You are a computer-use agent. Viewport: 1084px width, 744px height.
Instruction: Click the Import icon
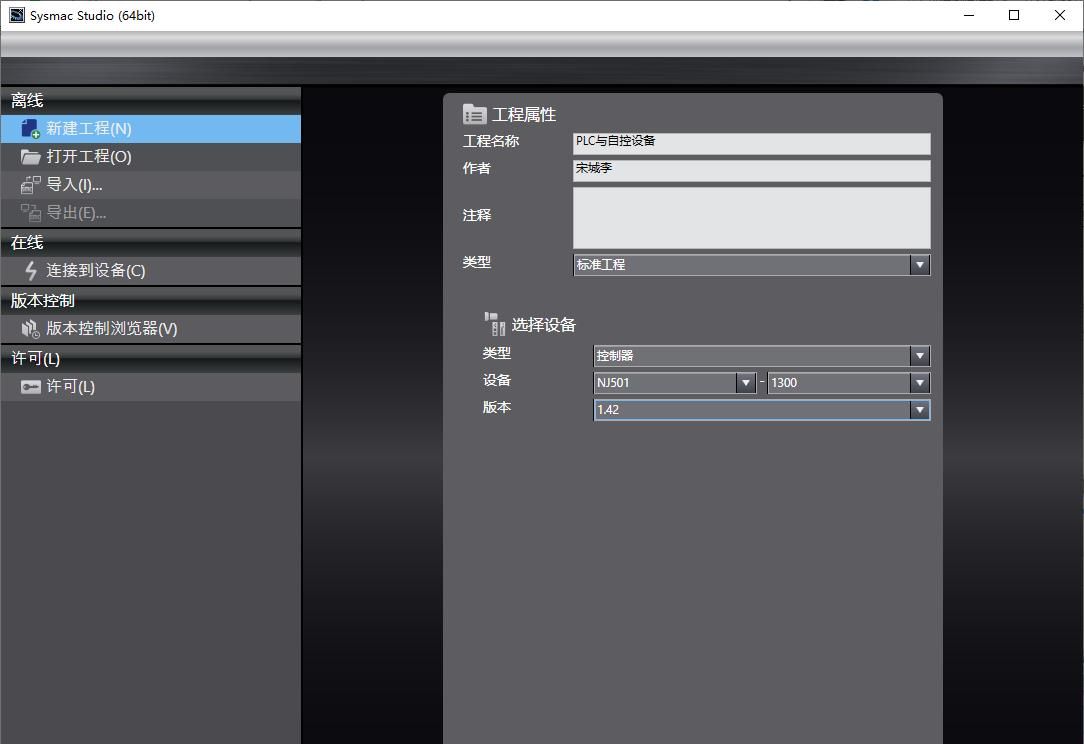[x=30, y=185]
